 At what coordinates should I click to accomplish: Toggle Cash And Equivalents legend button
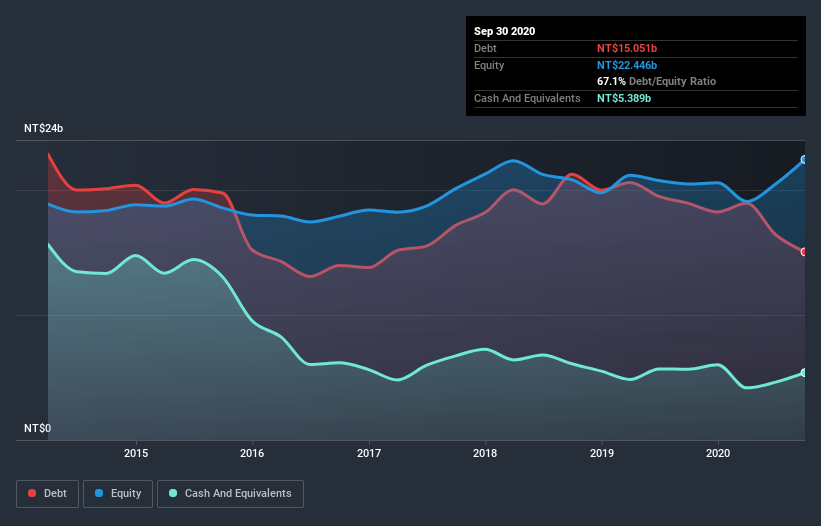(230, 494)
